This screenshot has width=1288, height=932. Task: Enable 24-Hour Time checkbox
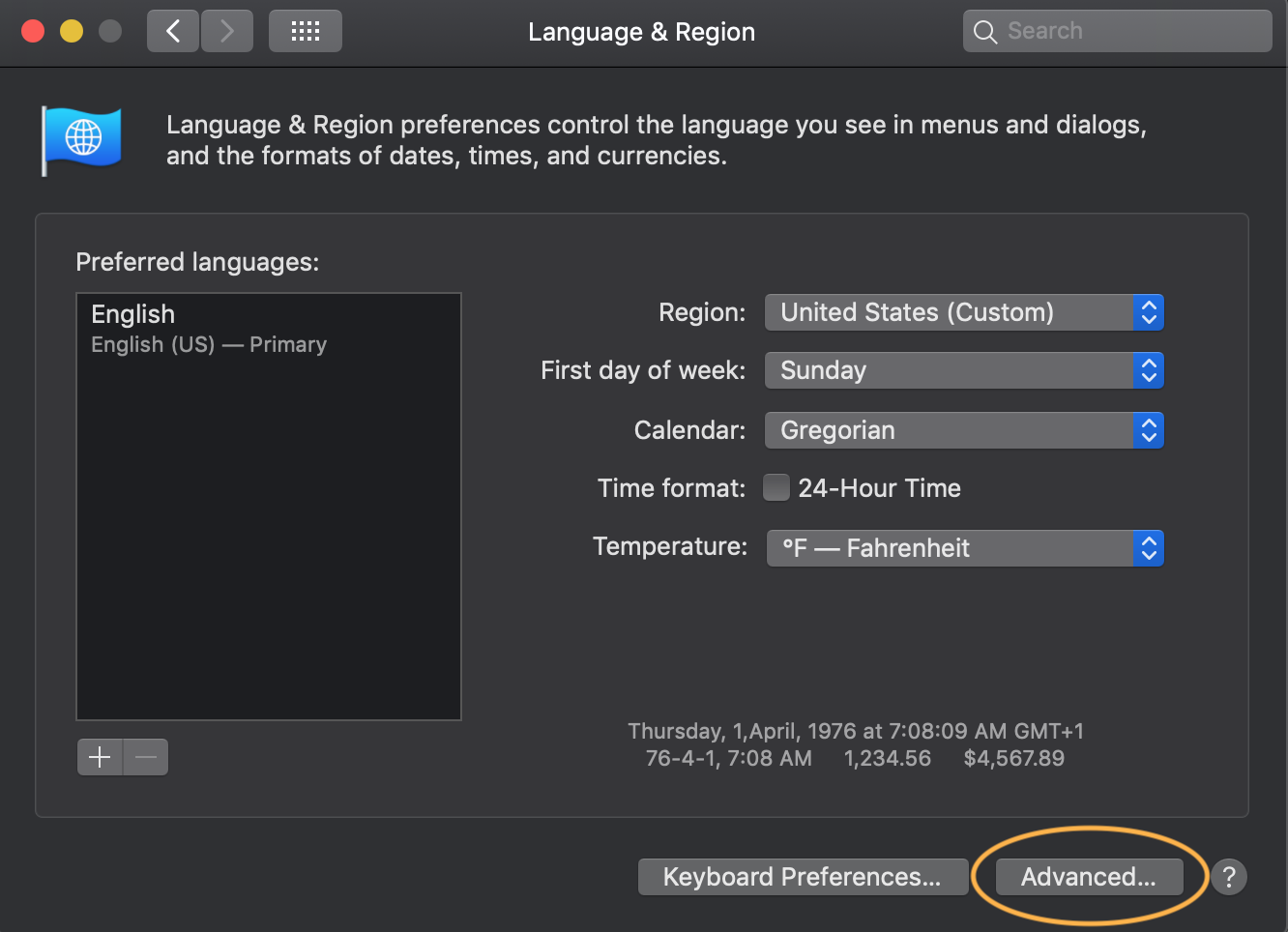coord(776,487)
